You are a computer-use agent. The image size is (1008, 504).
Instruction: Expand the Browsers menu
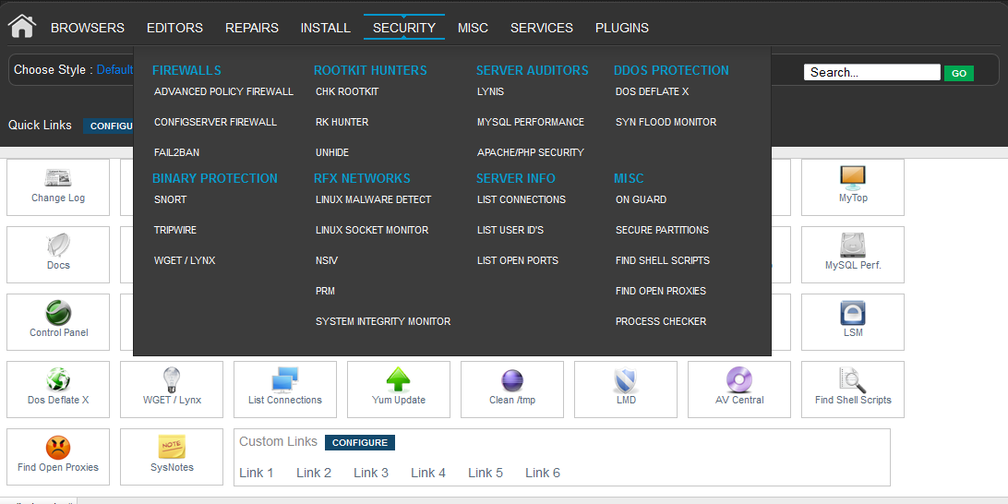tap(88, 28)
